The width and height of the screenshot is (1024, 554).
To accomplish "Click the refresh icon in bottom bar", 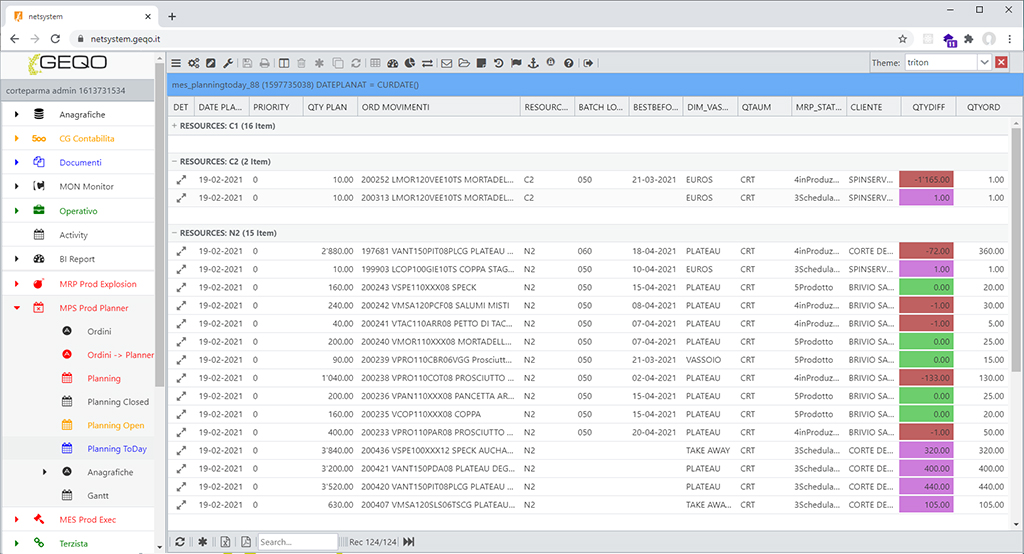I will (179, 542).
